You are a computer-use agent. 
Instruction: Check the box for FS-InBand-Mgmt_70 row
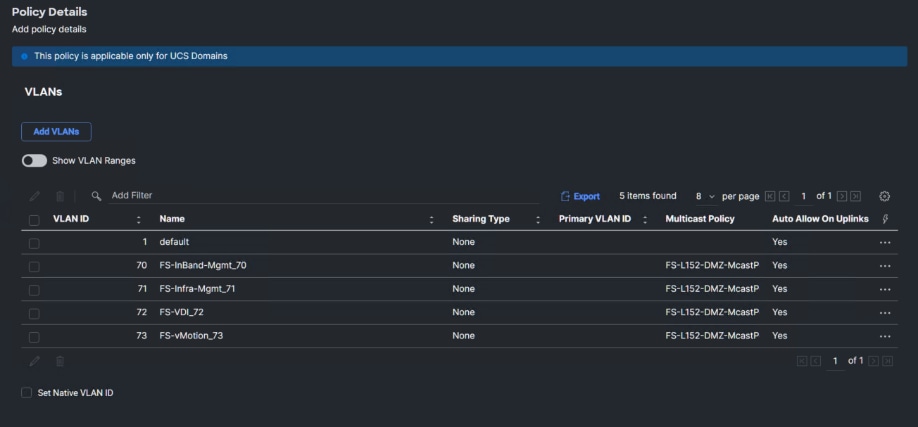(34, 266)
